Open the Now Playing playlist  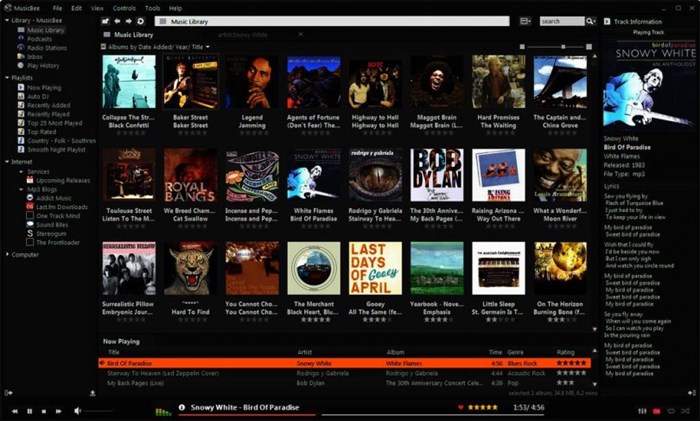44,88
